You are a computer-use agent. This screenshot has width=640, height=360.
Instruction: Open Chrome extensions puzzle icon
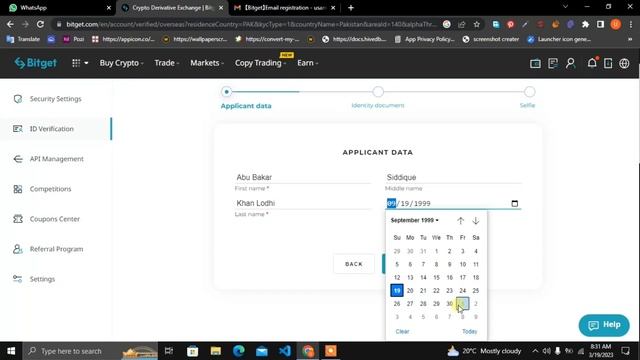[x=585, y=24]
